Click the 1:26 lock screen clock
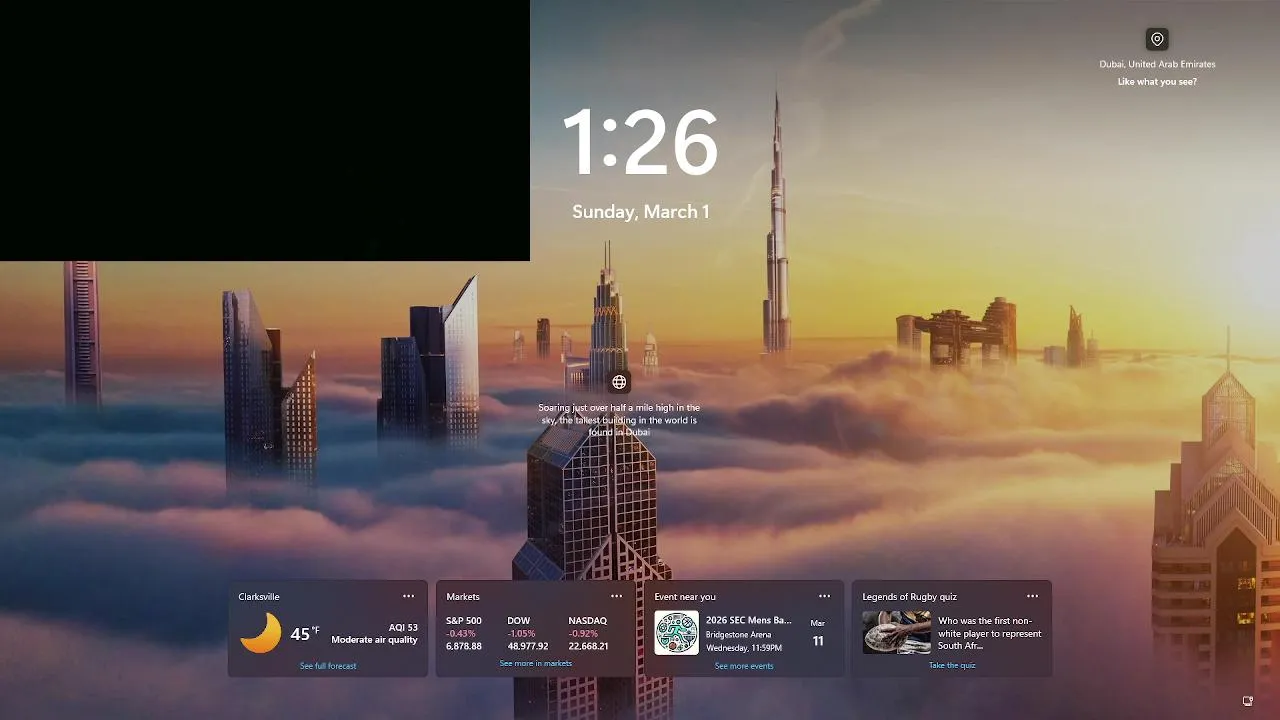This screenshot has width=1280, height=720. tap(640, 143)
